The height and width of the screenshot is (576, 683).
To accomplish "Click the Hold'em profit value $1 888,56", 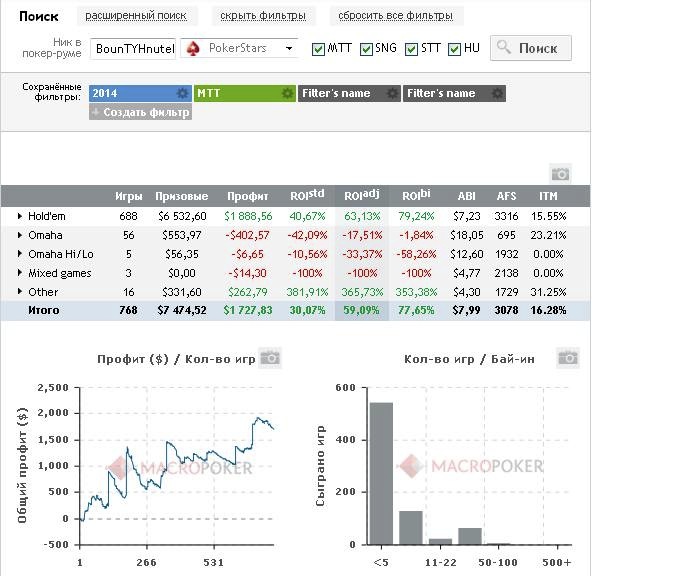I will [248, 216].
